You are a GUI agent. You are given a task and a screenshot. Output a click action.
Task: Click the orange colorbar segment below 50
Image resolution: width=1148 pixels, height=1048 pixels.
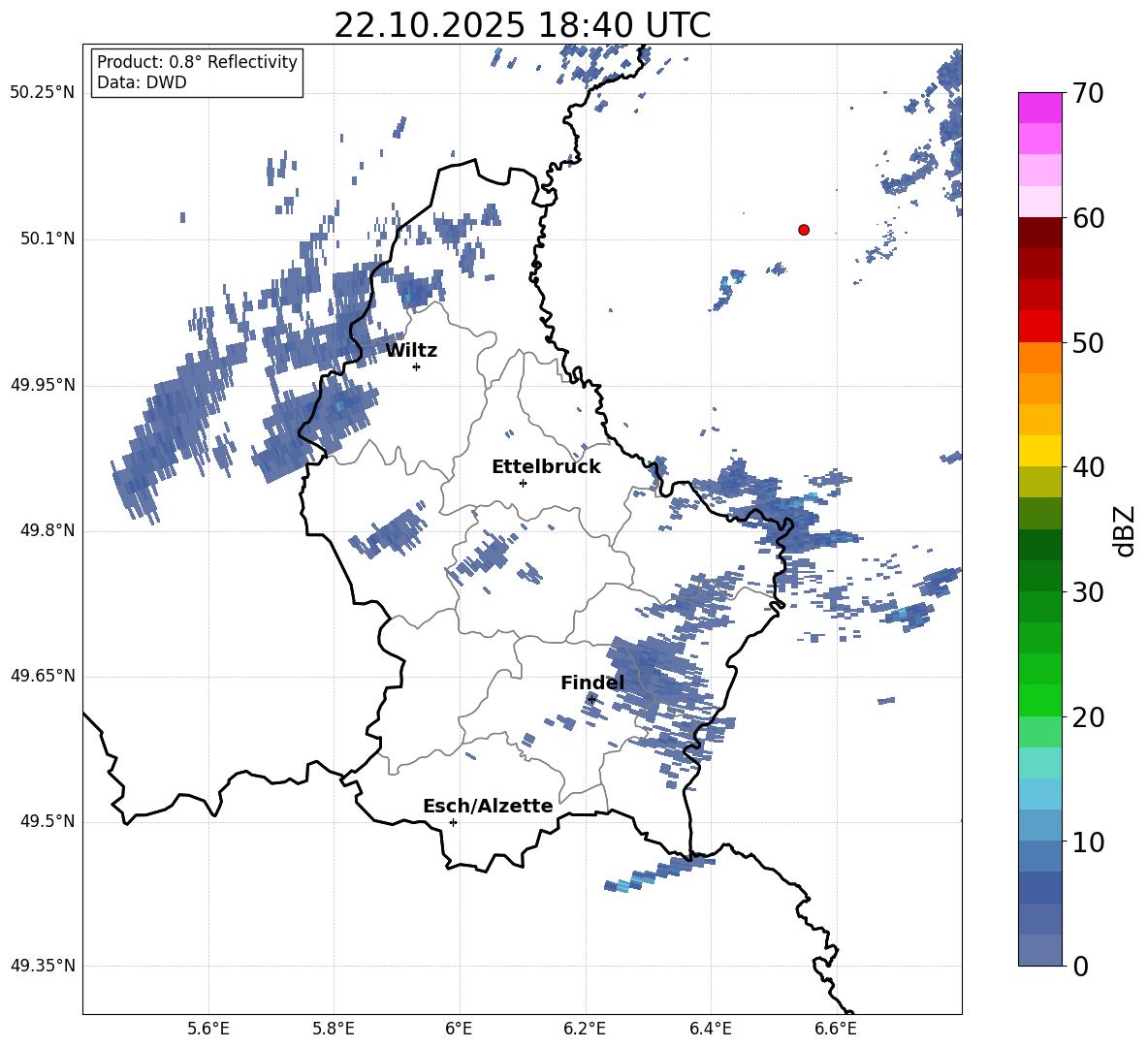point(1039,357)
